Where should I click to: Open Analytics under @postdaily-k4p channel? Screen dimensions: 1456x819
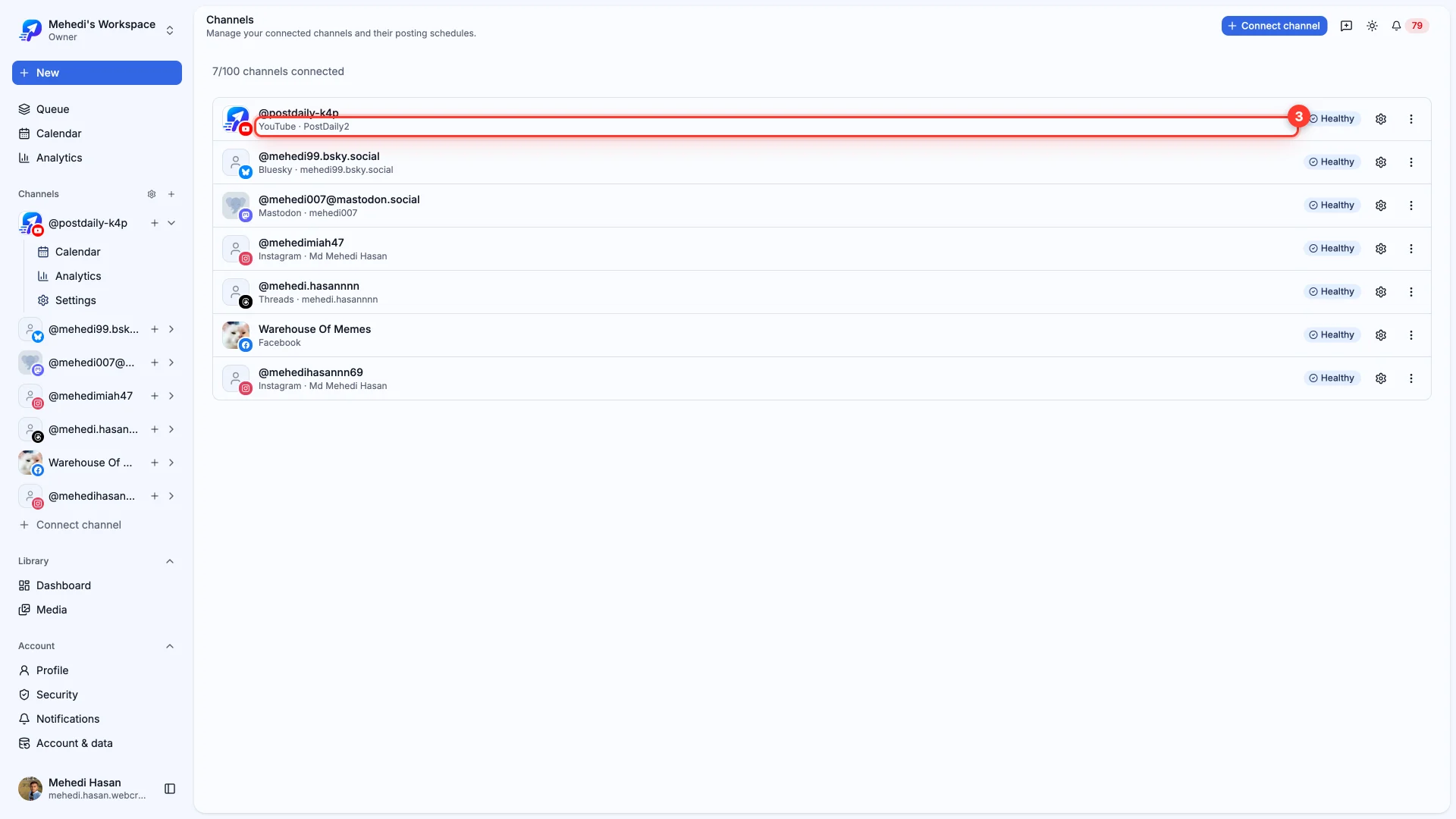pos(106,276)
